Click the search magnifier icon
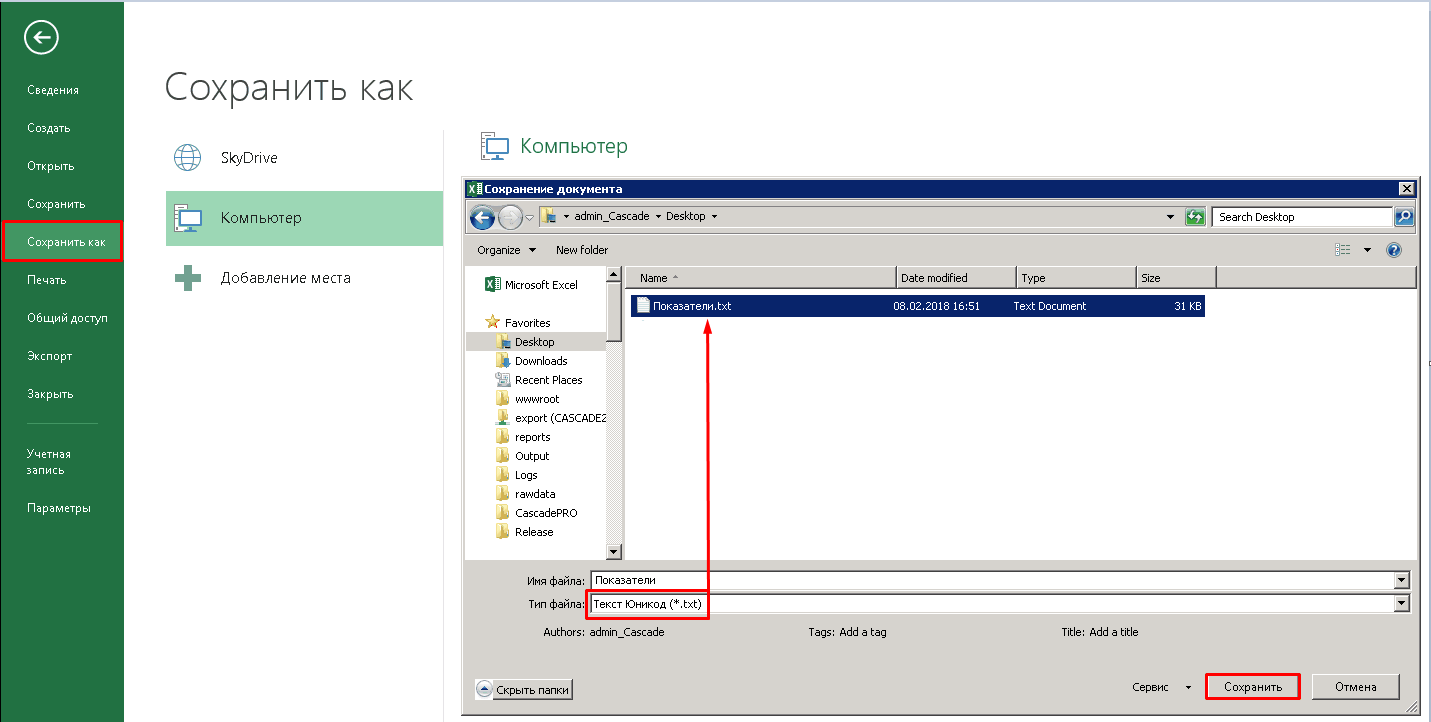This screenshot has width=1431, height=722. pyautogui.click(x=1404, y=217)
